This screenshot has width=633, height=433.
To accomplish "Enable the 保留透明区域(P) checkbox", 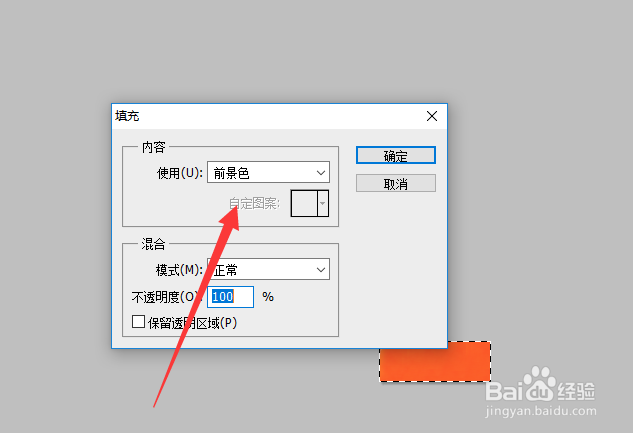I will 138,322.
